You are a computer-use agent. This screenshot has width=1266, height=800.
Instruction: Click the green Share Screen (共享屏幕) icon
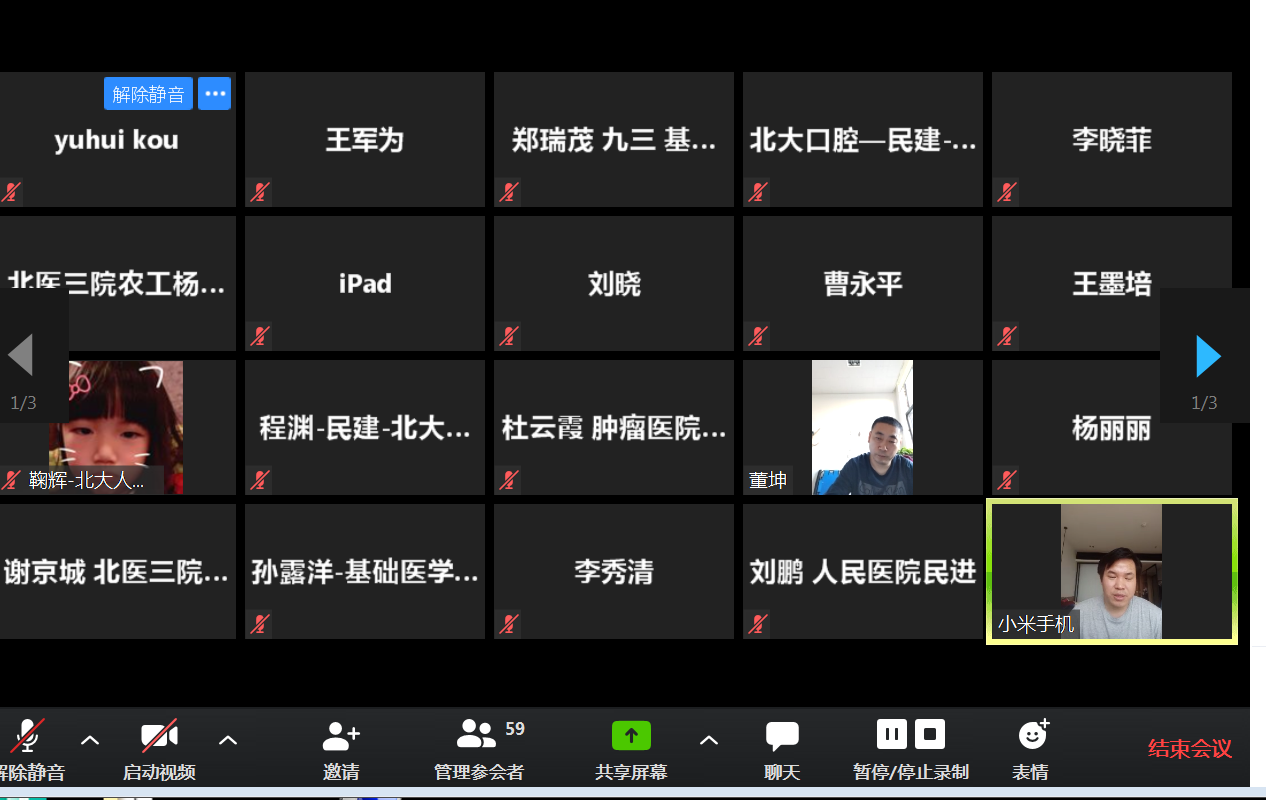coord(631,737)
